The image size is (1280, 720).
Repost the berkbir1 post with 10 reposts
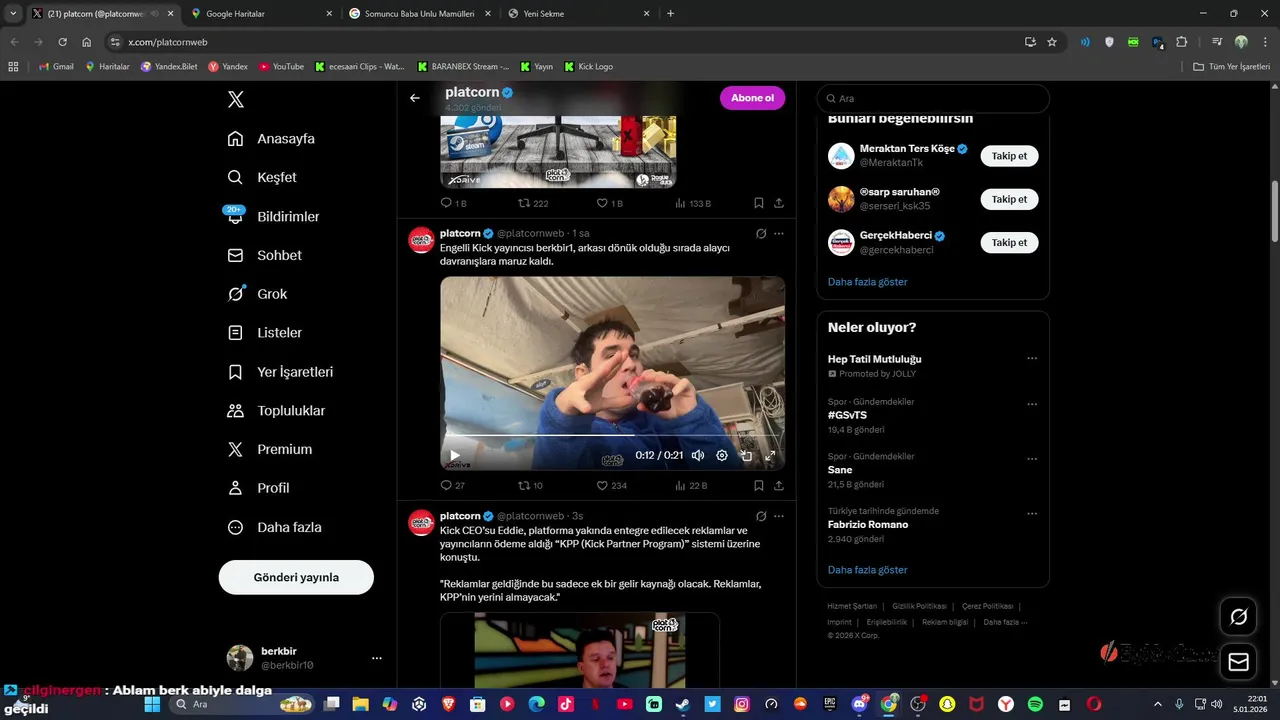(530, 485)
